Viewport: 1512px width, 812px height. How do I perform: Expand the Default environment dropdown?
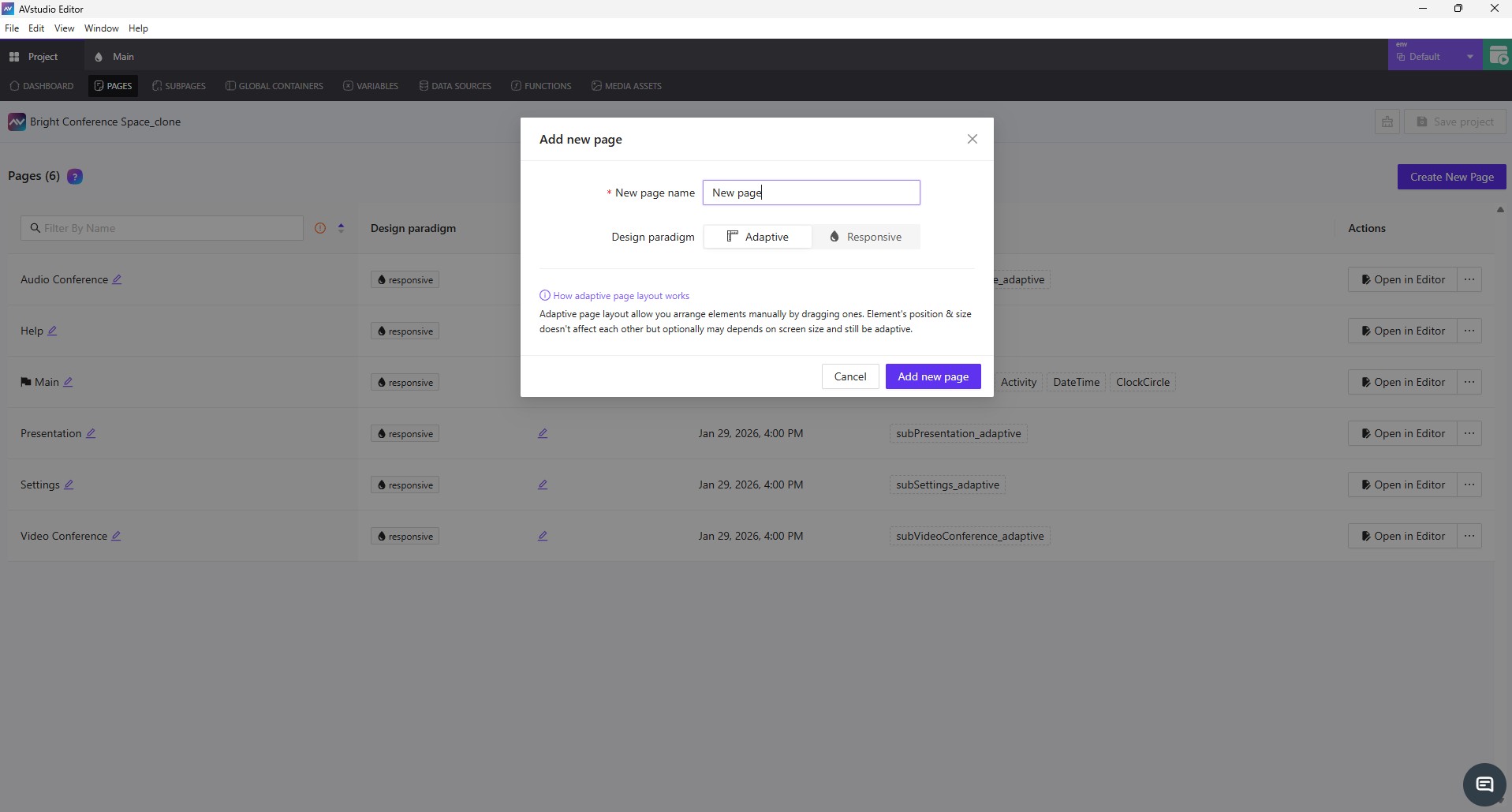point(1469,57)
